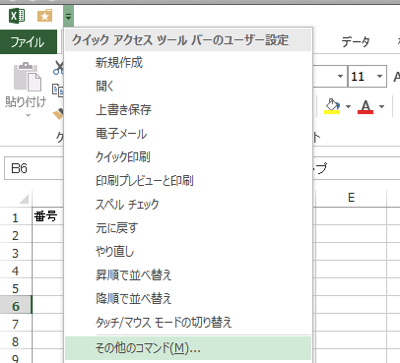The width and height of the screenshot is (400, 363).
Task: Select row 3 header
Action: point(16,253)
